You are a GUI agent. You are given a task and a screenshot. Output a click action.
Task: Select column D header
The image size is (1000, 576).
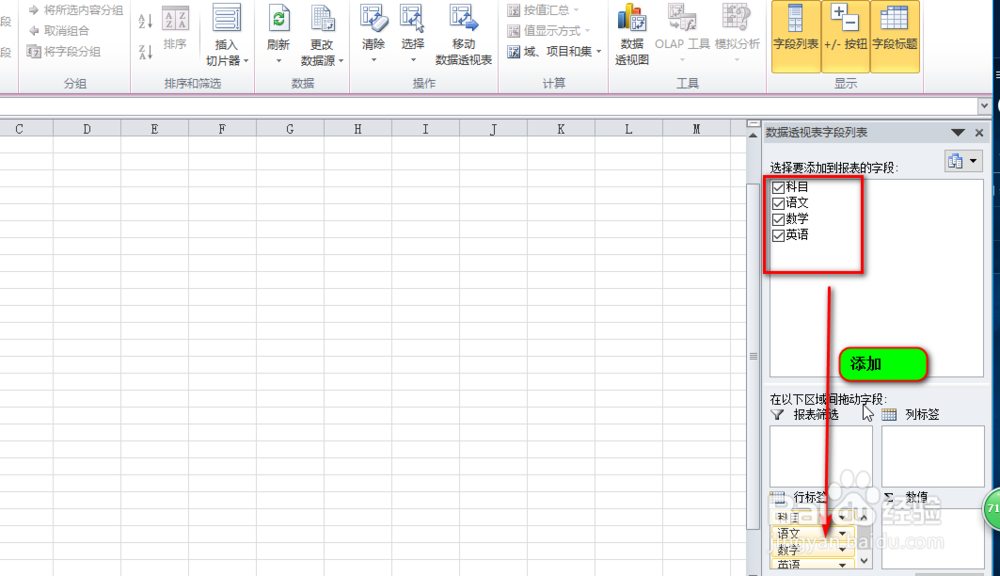point(87,129)
